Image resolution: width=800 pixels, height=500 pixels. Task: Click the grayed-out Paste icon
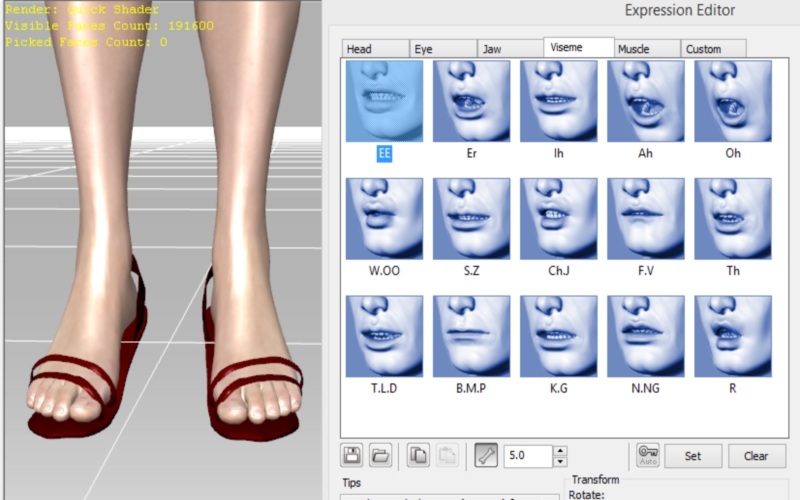click(x=446, y=457)
